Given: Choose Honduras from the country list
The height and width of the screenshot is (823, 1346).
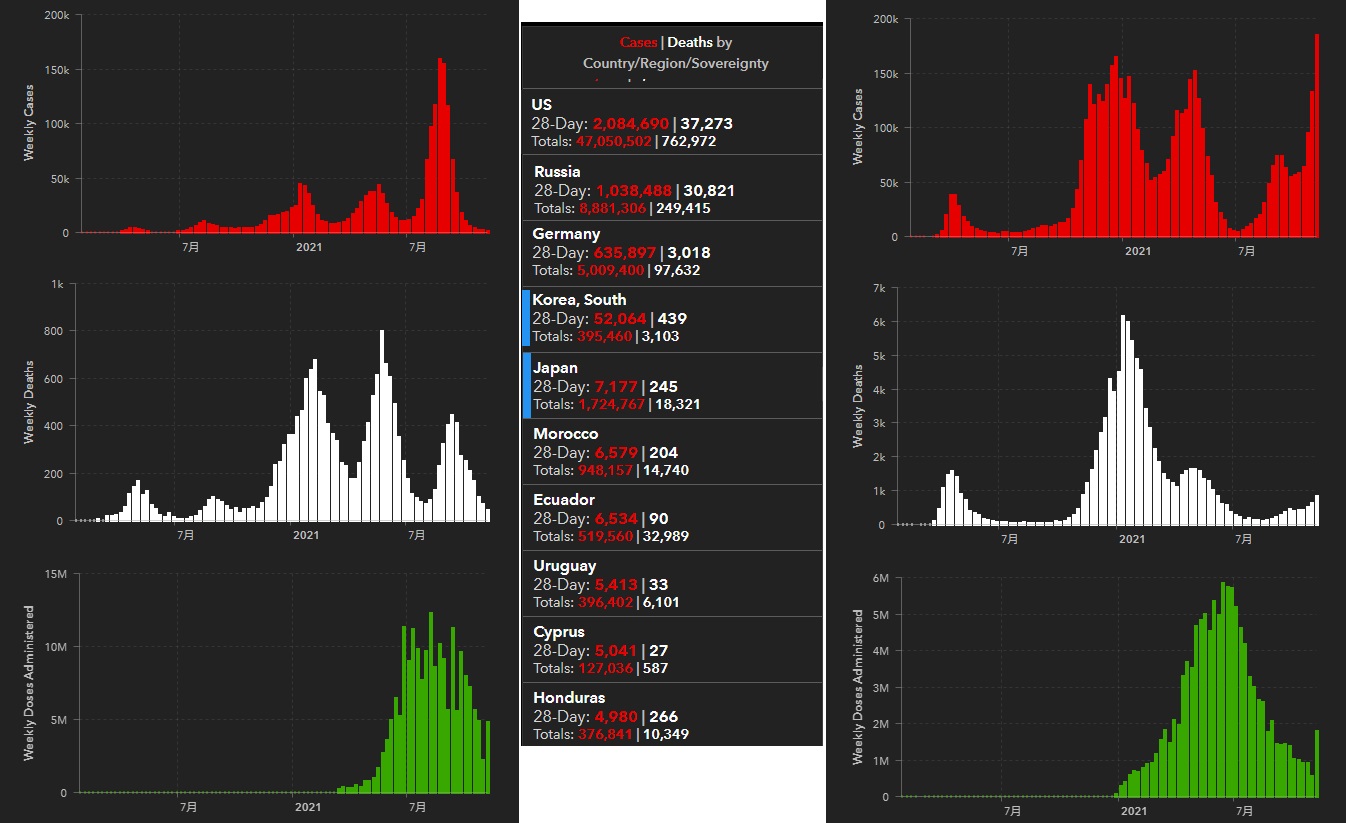Looking at the screenshot, I should (x=671, y=716).
